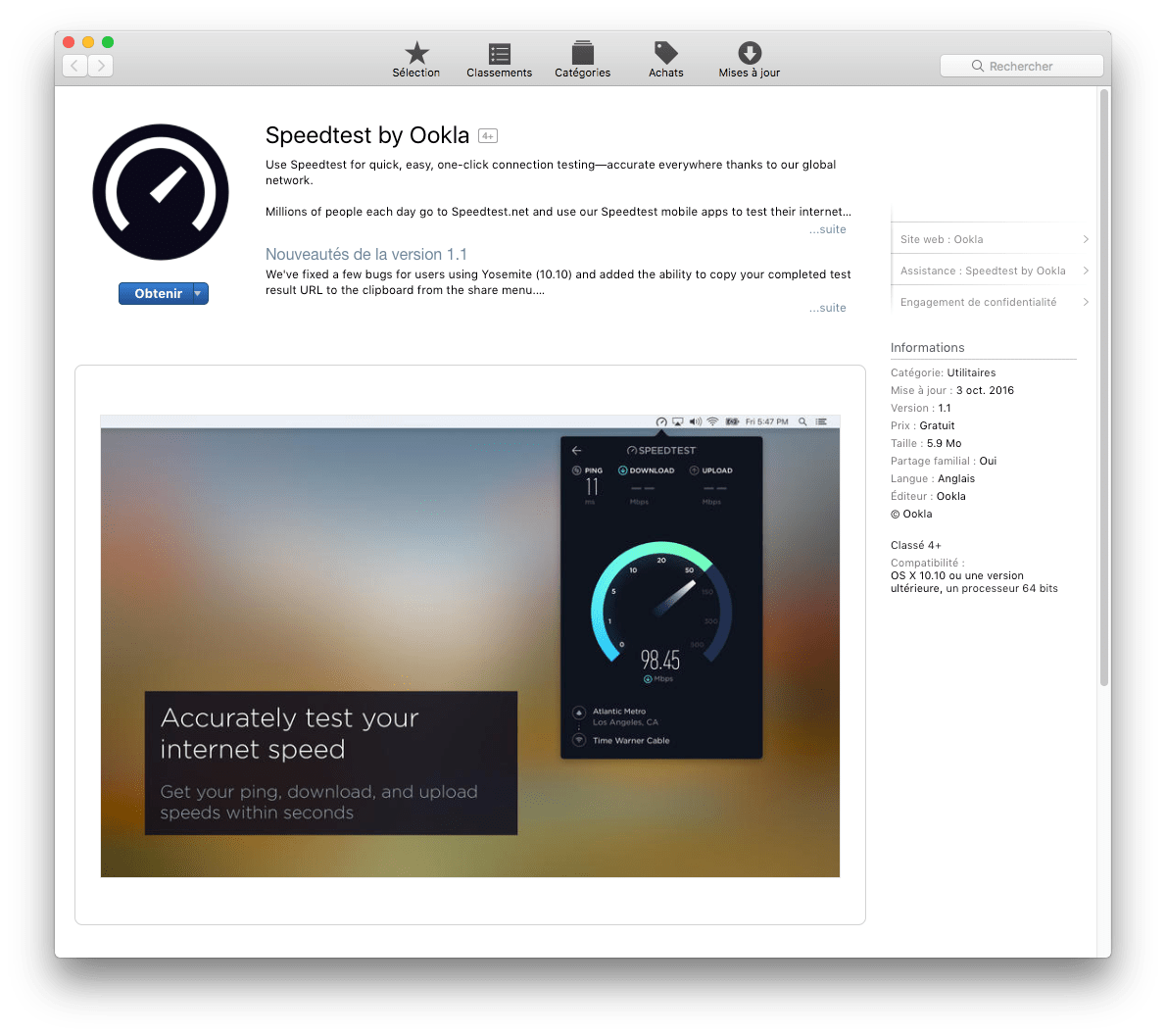The width and height of the screenshot is (1166, 1036).
Task: Check Mises à jour for updates
Action: pyautogui.click(x=749, y=59)
